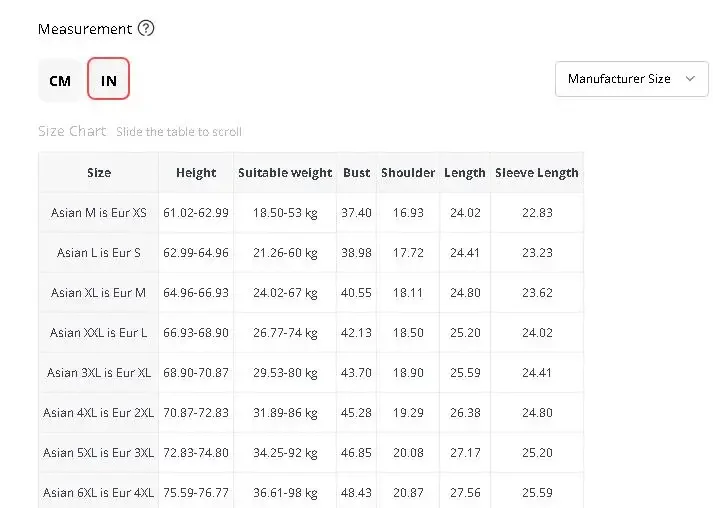Click the Measurement help question mark icon

(x=146, y=29)
